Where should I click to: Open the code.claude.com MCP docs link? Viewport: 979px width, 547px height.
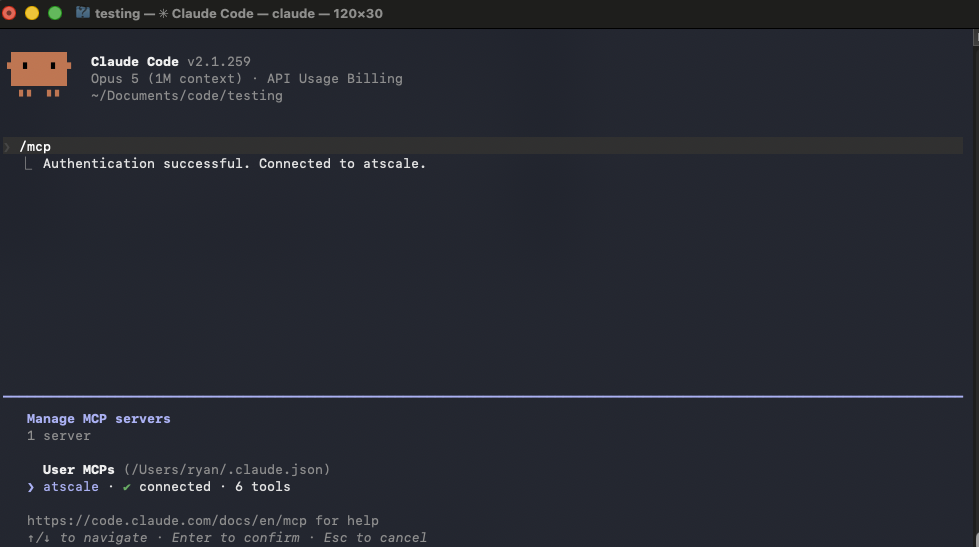167,520
